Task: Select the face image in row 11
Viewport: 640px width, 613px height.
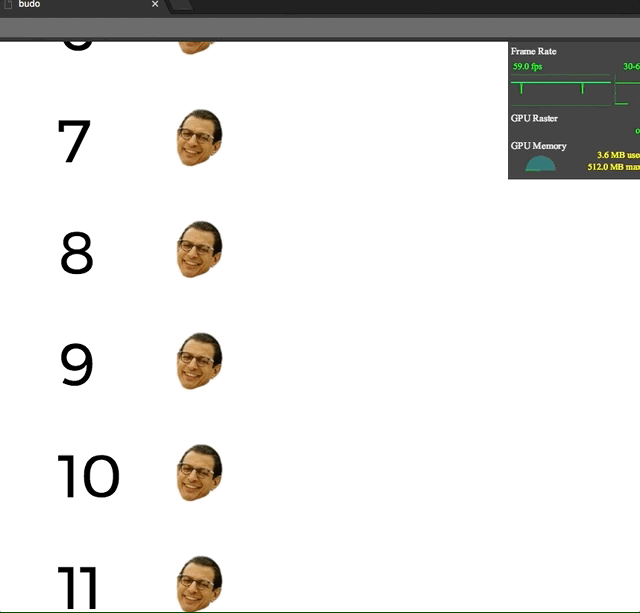Action: point(200,584)
